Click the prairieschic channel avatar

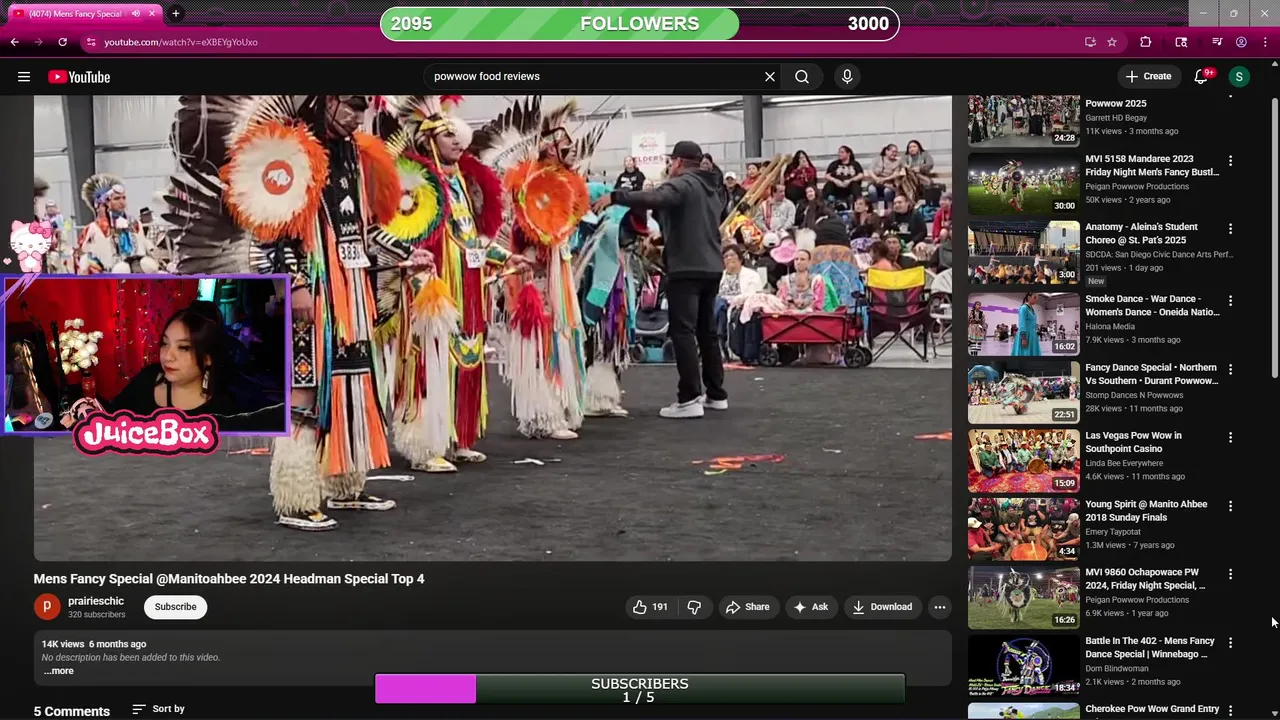click(47, 607)
